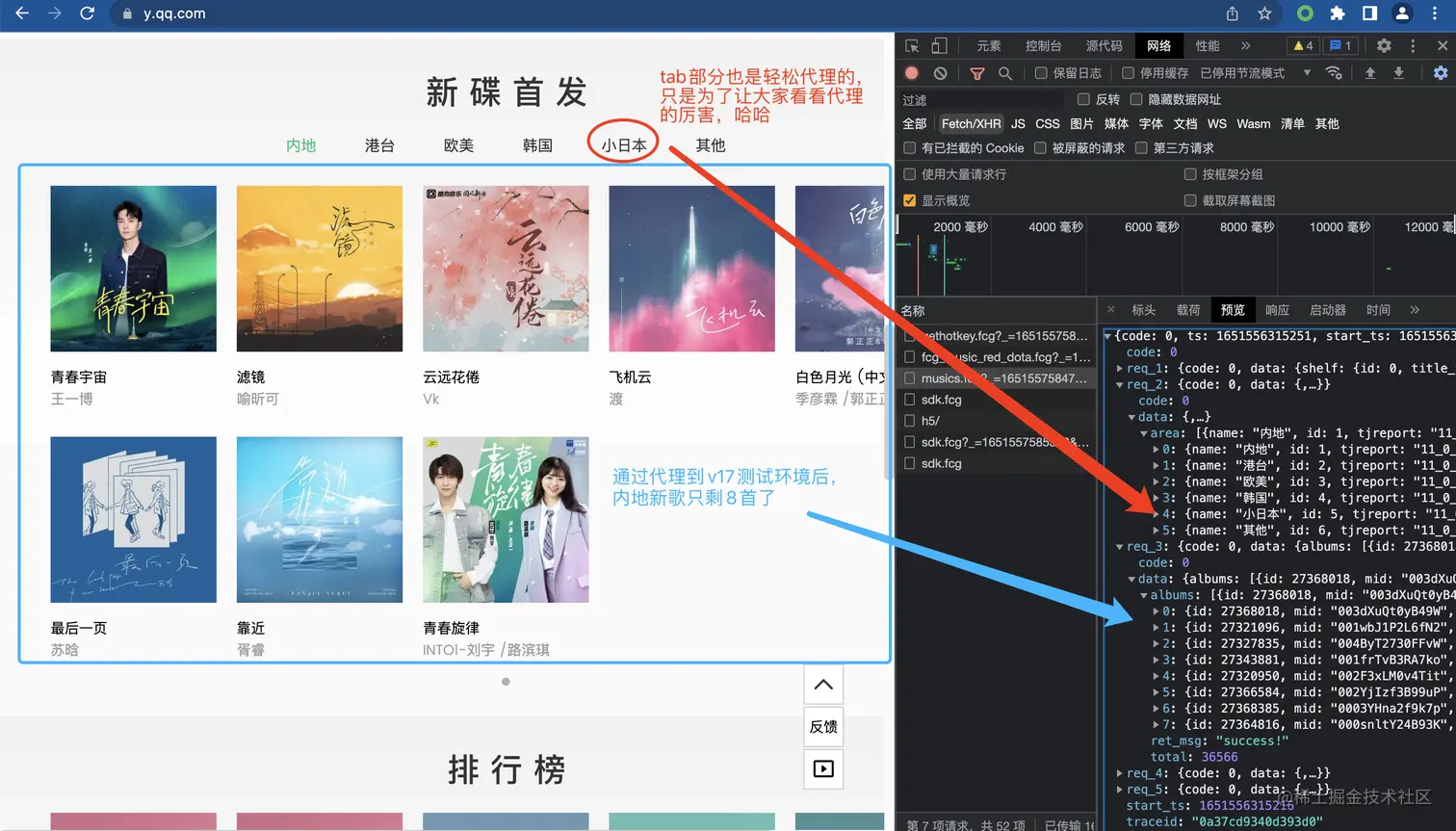Open network conditions wifi icon
Screen dimensions: 1456x831
click(1334, 73)
